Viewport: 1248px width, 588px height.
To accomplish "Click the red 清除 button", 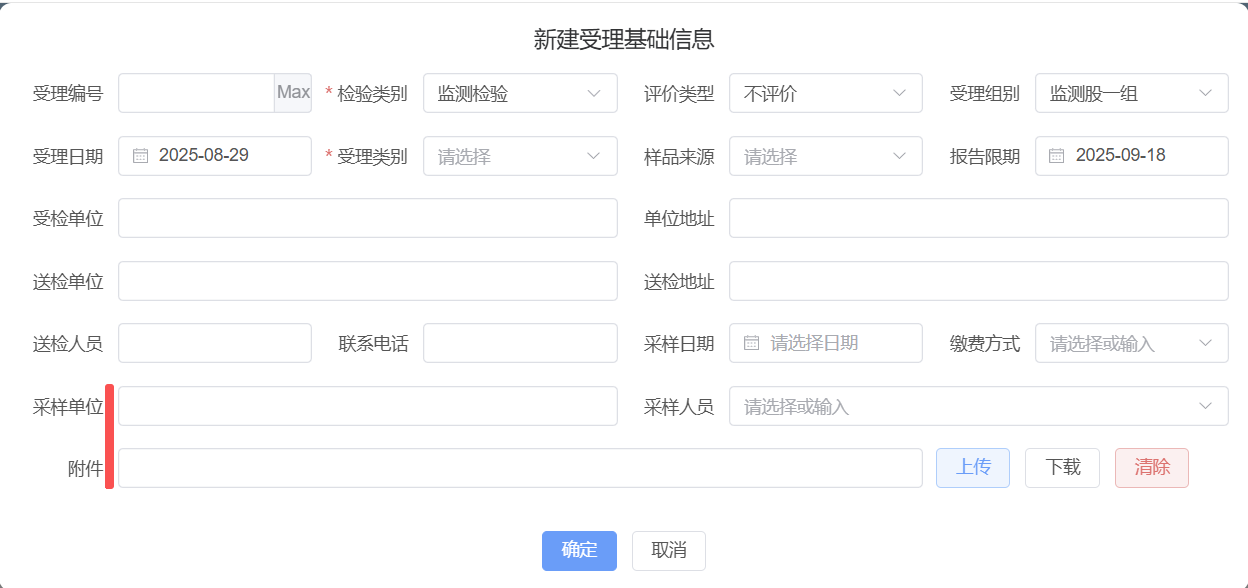I will 1152,468.
